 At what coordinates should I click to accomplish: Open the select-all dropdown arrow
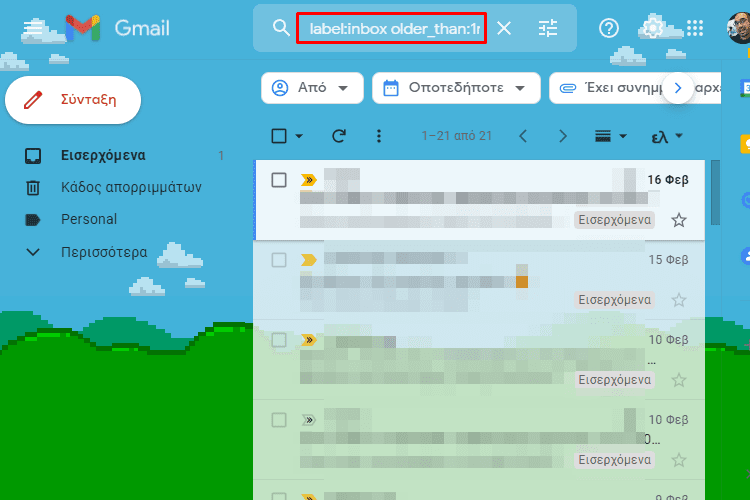click(x=299, y=136)
